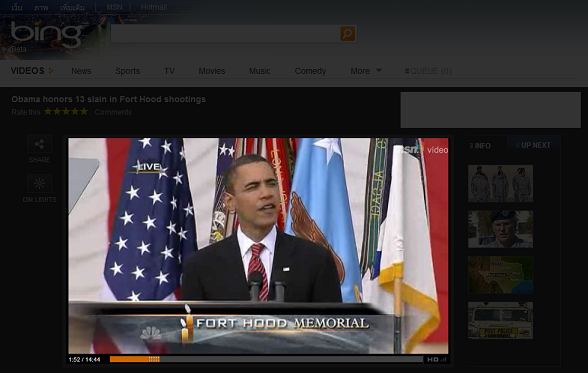Open the Share icon beside the video
The width and height of the screenshot is (588, 373).
click(39, 144)
